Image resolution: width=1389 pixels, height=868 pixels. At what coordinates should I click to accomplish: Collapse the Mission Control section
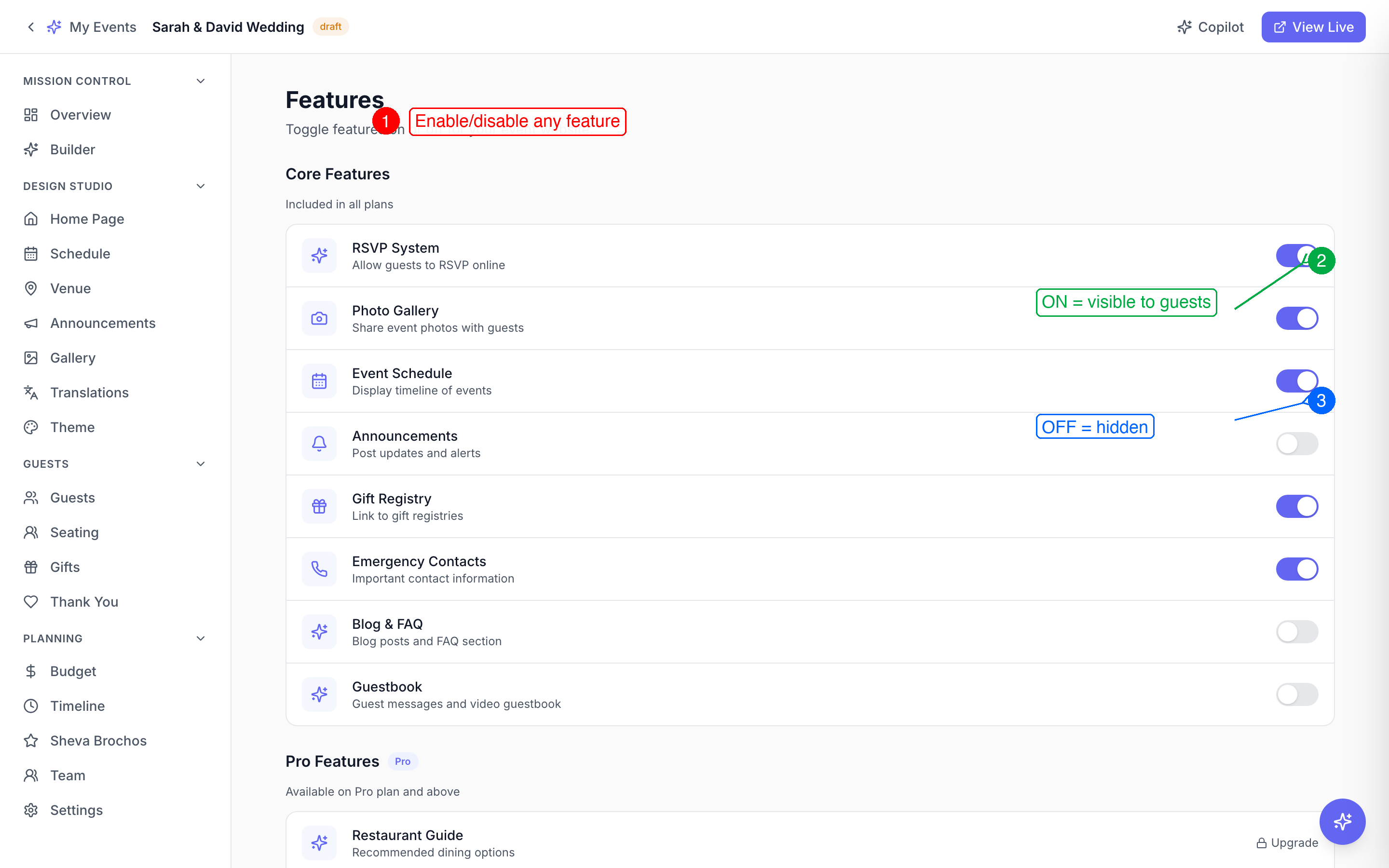tap(200, 81)
